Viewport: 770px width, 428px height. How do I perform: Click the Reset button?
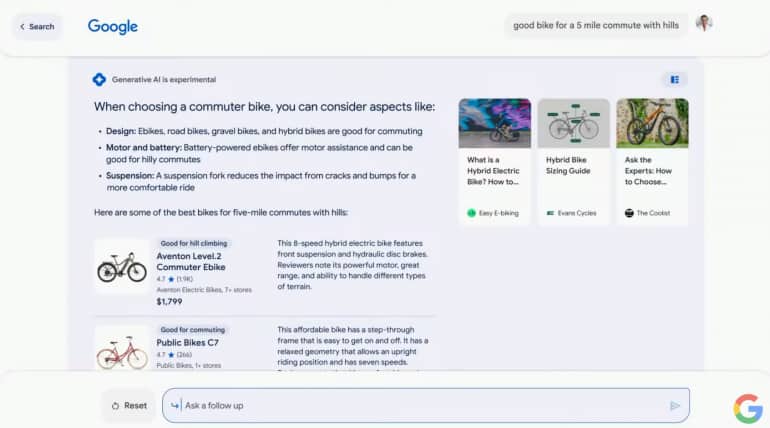(x=129, y=406)
